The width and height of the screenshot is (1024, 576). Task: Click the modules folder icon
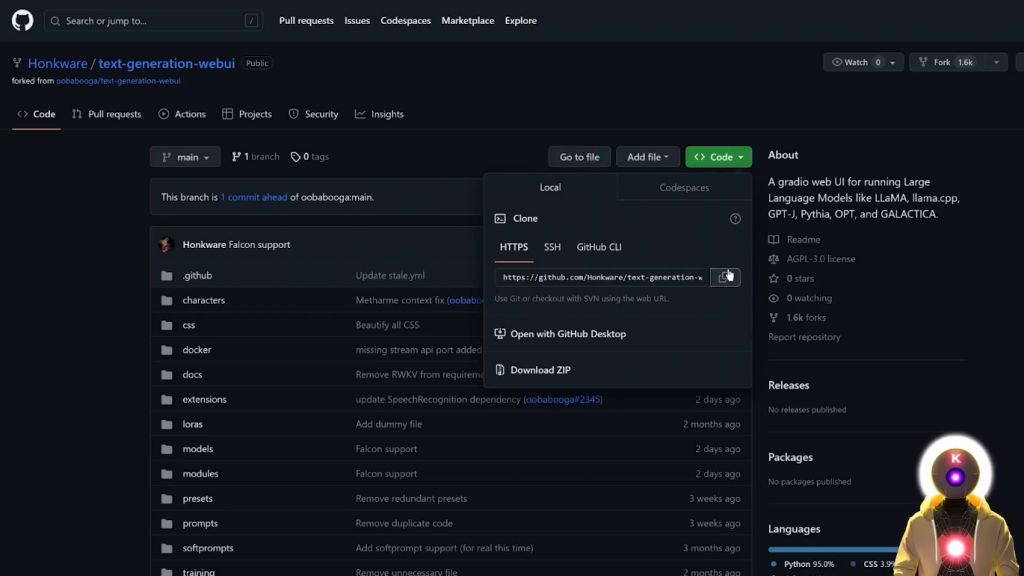pos(167,474)
